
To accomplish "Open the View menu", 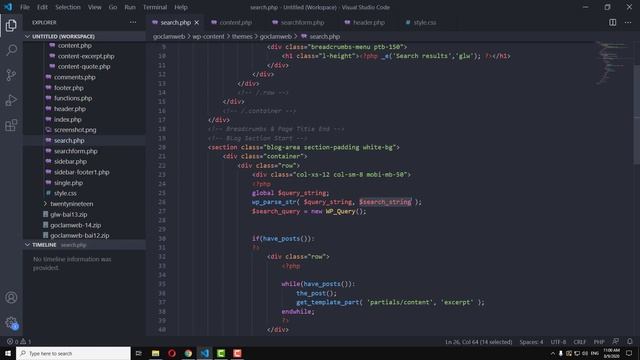I will point(94,7).
